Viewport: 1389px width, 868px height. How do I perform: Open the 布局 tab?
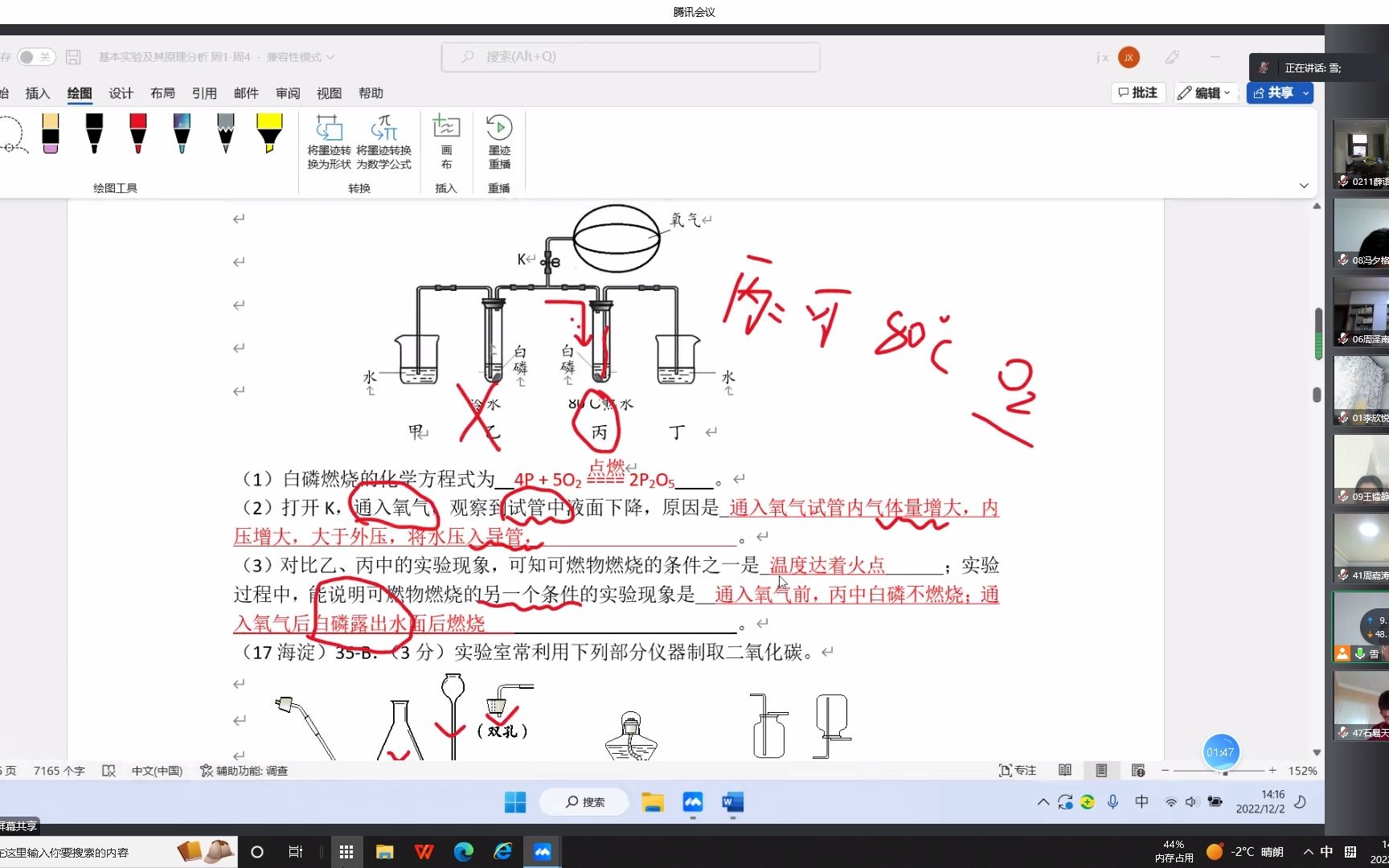tap(163, 93)
